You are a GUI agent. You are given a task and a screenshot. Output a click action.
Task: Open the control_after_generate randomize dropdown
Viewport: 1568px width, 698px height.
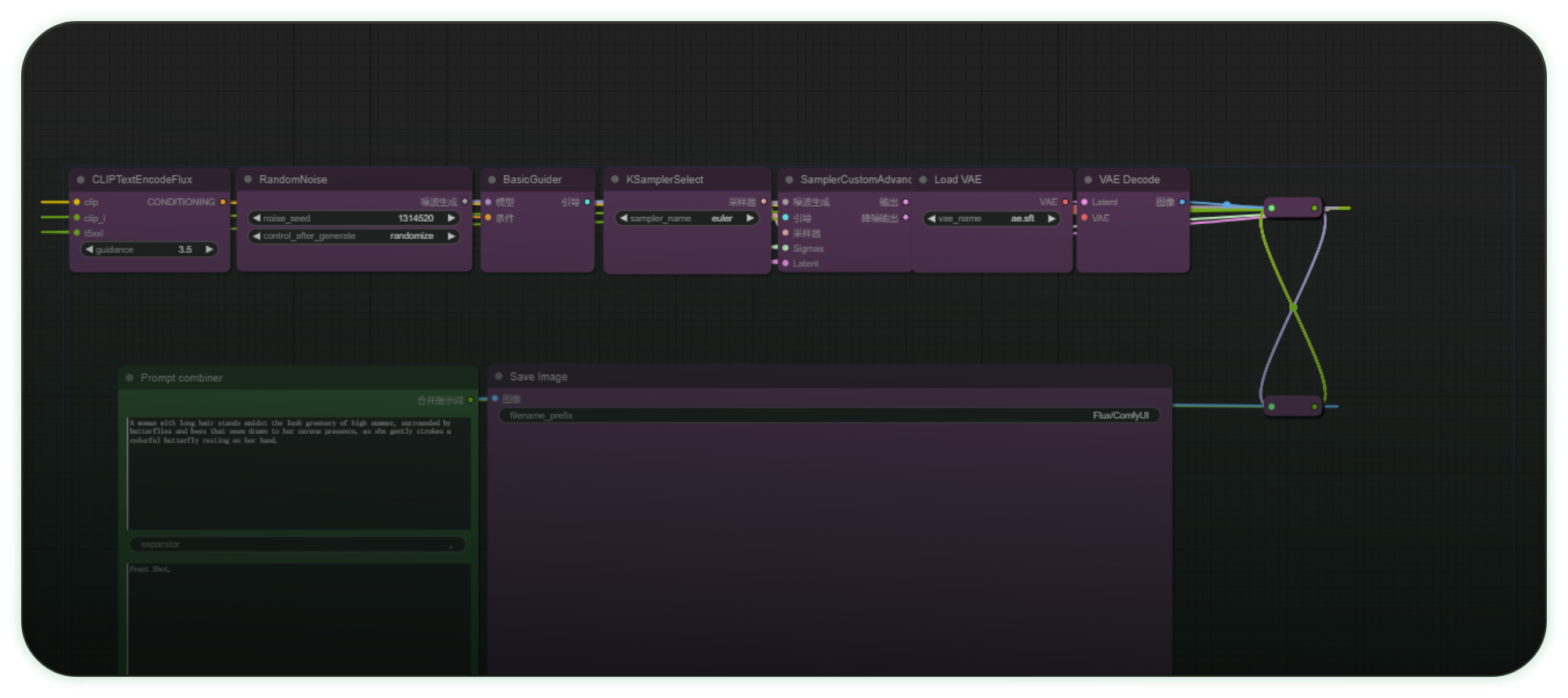(353, 236)
